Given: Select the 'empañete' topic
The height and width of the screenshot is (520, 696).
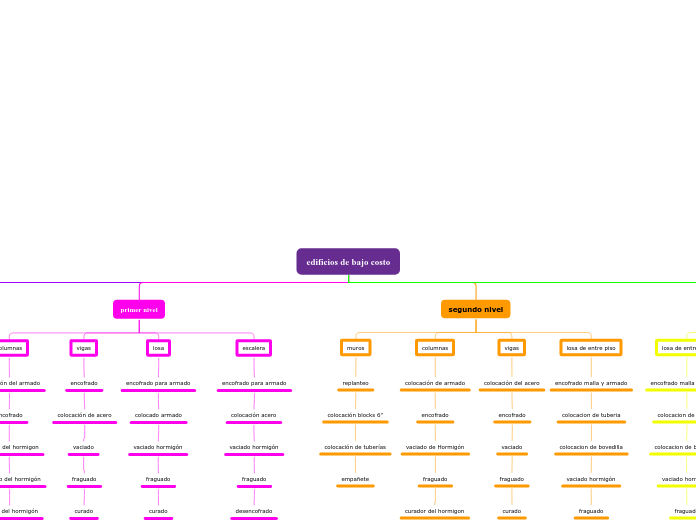Looking at the screenshot, I should click(x=355, y=479).
